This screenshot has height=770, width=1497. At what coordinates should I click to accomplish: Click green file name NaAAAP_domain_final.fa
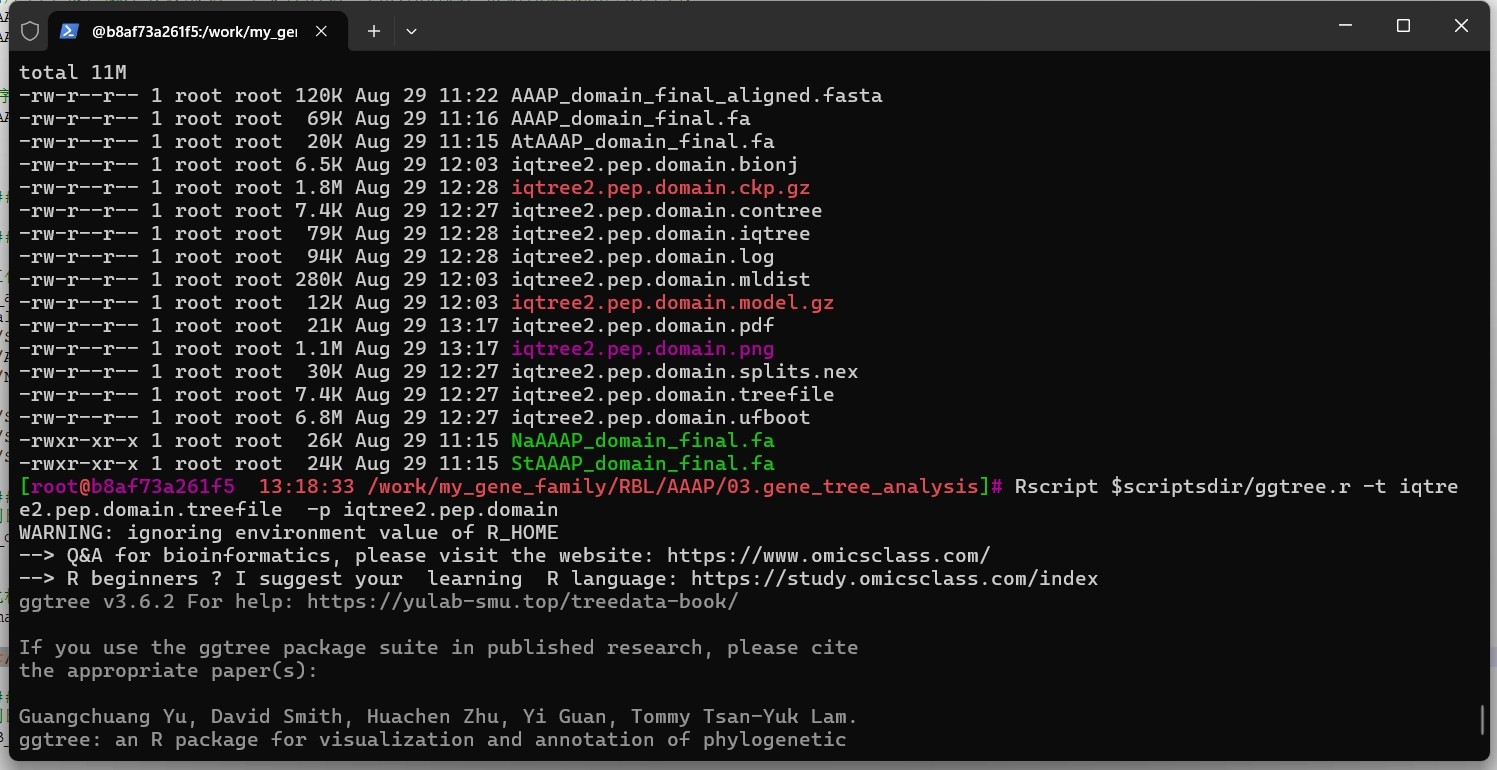(642, 441)
